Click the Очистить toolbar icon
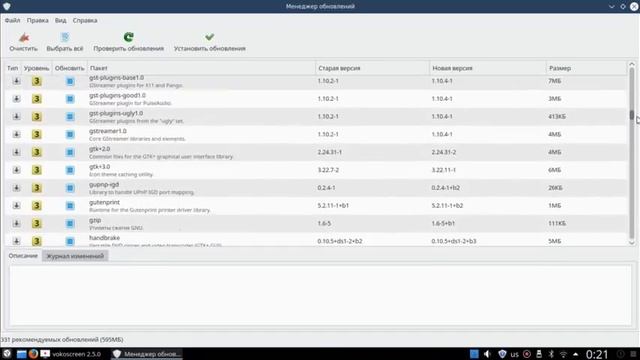 pos(24,38)
